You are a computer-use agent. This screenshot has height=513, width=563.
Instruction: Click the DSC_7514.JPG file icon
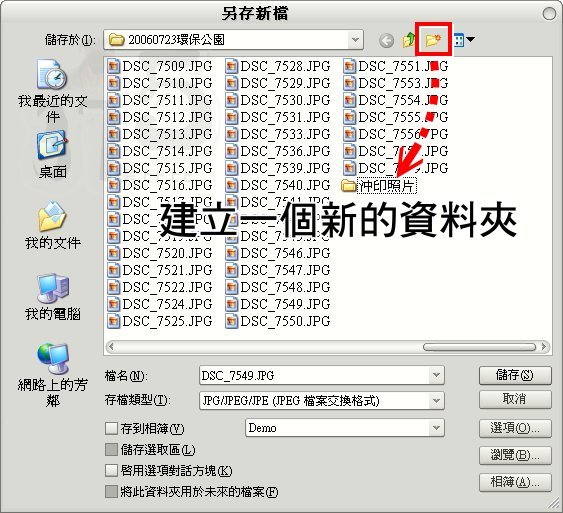pos(113,151)
